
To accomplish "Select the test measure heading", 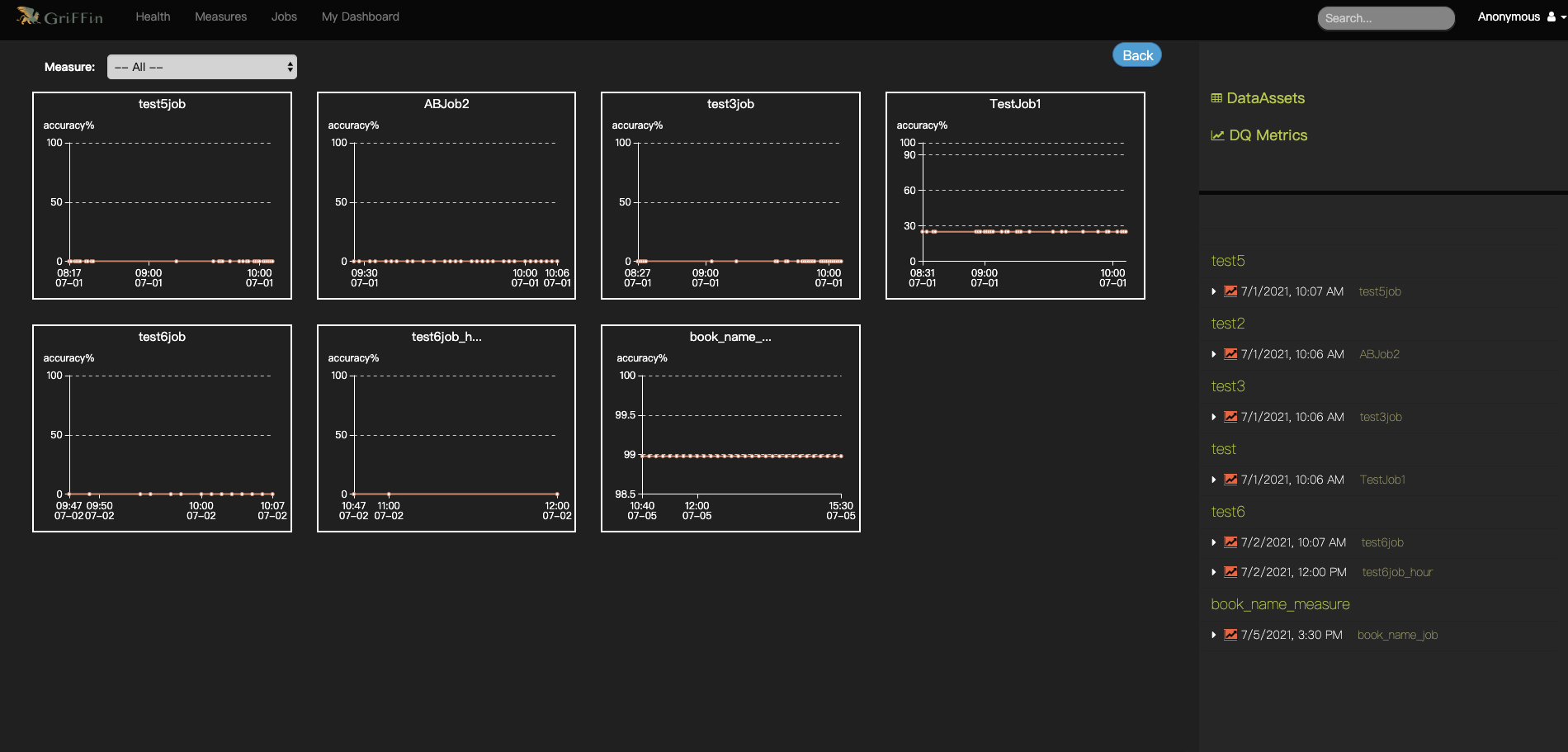I will coord(1224,449).
